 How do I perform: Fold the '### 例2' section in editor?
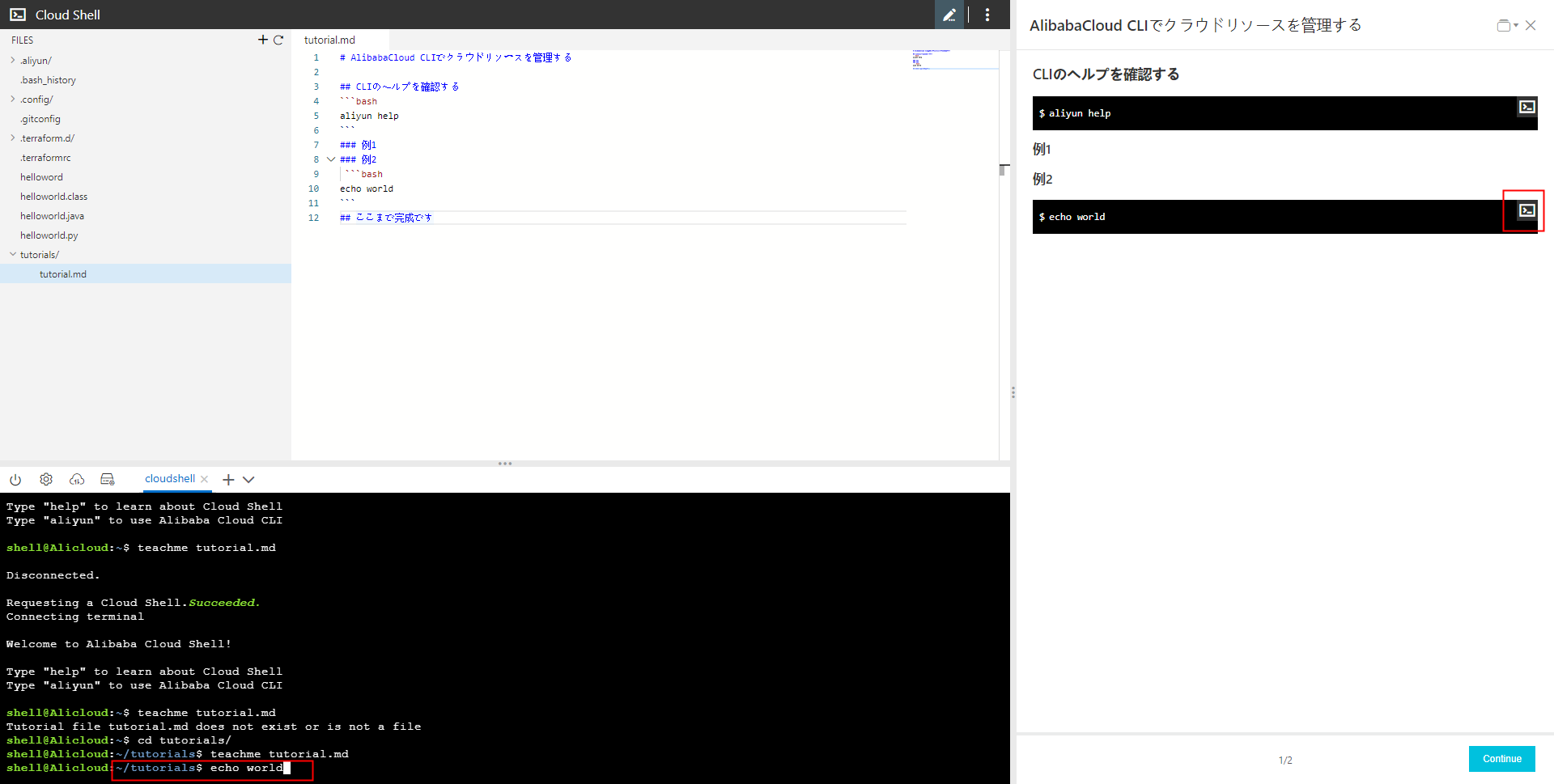[x=331, y=159]
